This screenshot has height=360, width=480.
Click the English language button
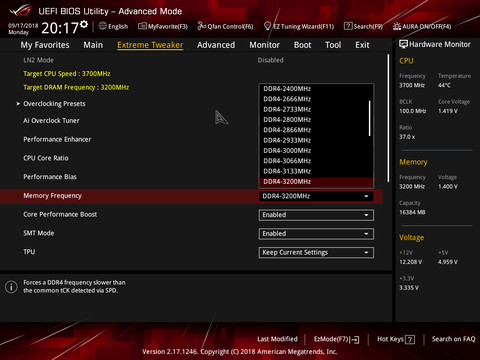(x=113, y=26)
